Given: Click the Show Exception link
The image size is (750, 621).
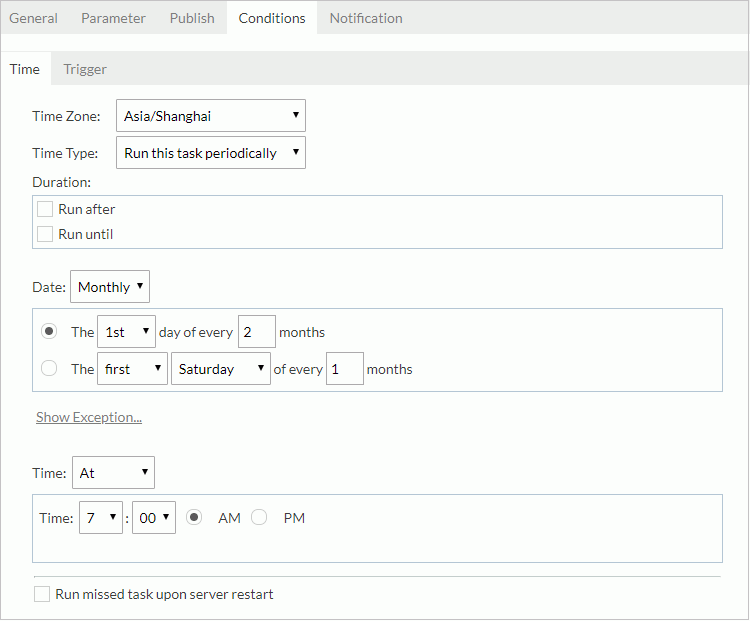Looking at the screenshot, I should 89,417.
